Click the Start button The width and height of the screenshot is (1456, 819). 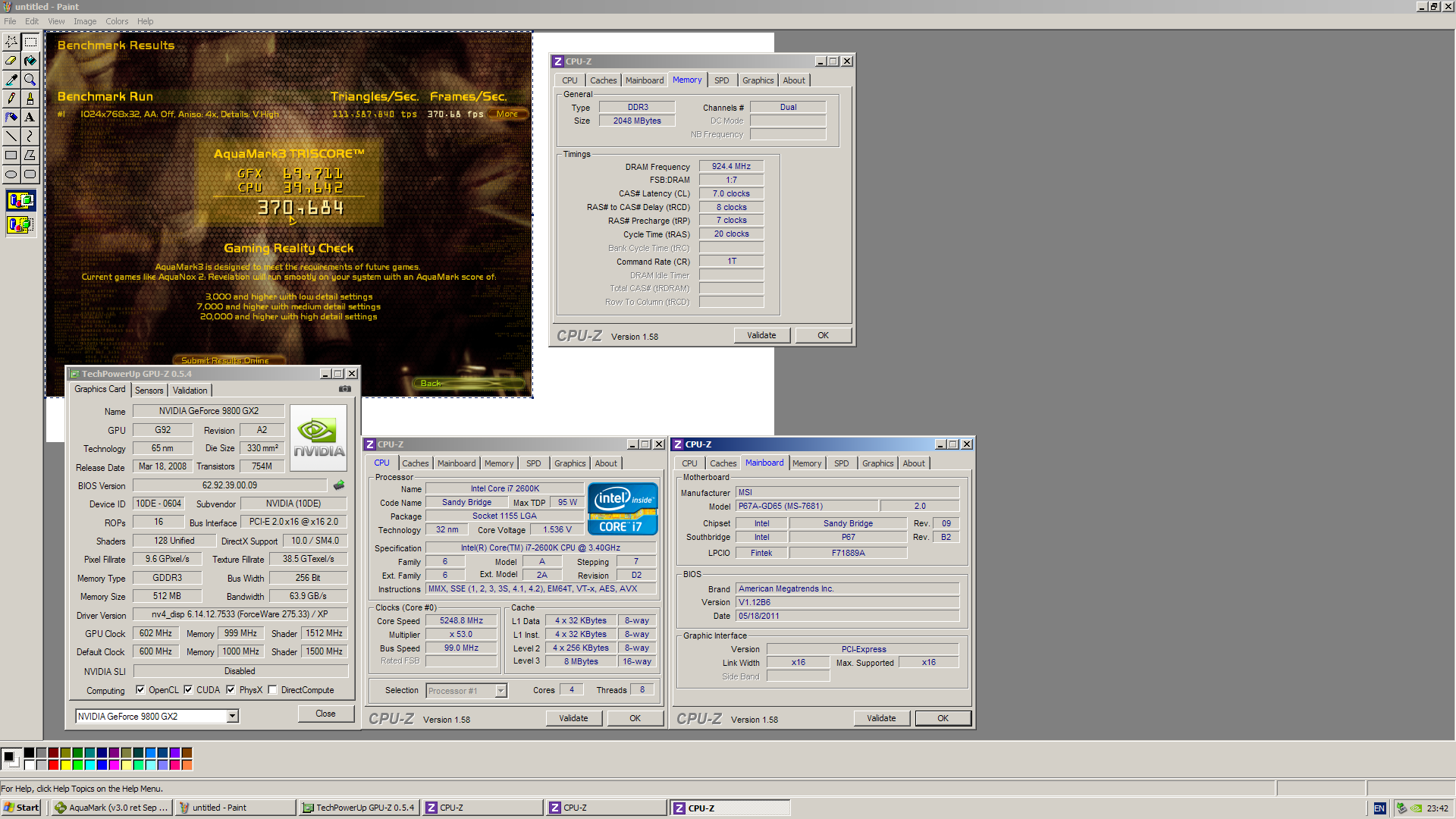click(21, 808)
